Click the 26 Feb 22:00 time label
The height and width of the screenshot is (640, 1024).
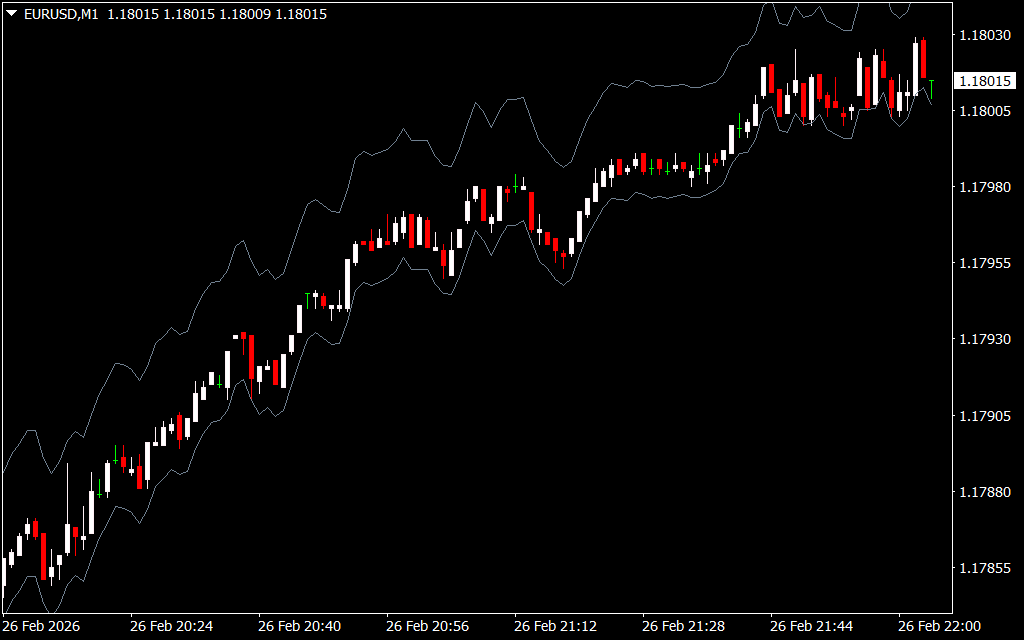[939, 626]
